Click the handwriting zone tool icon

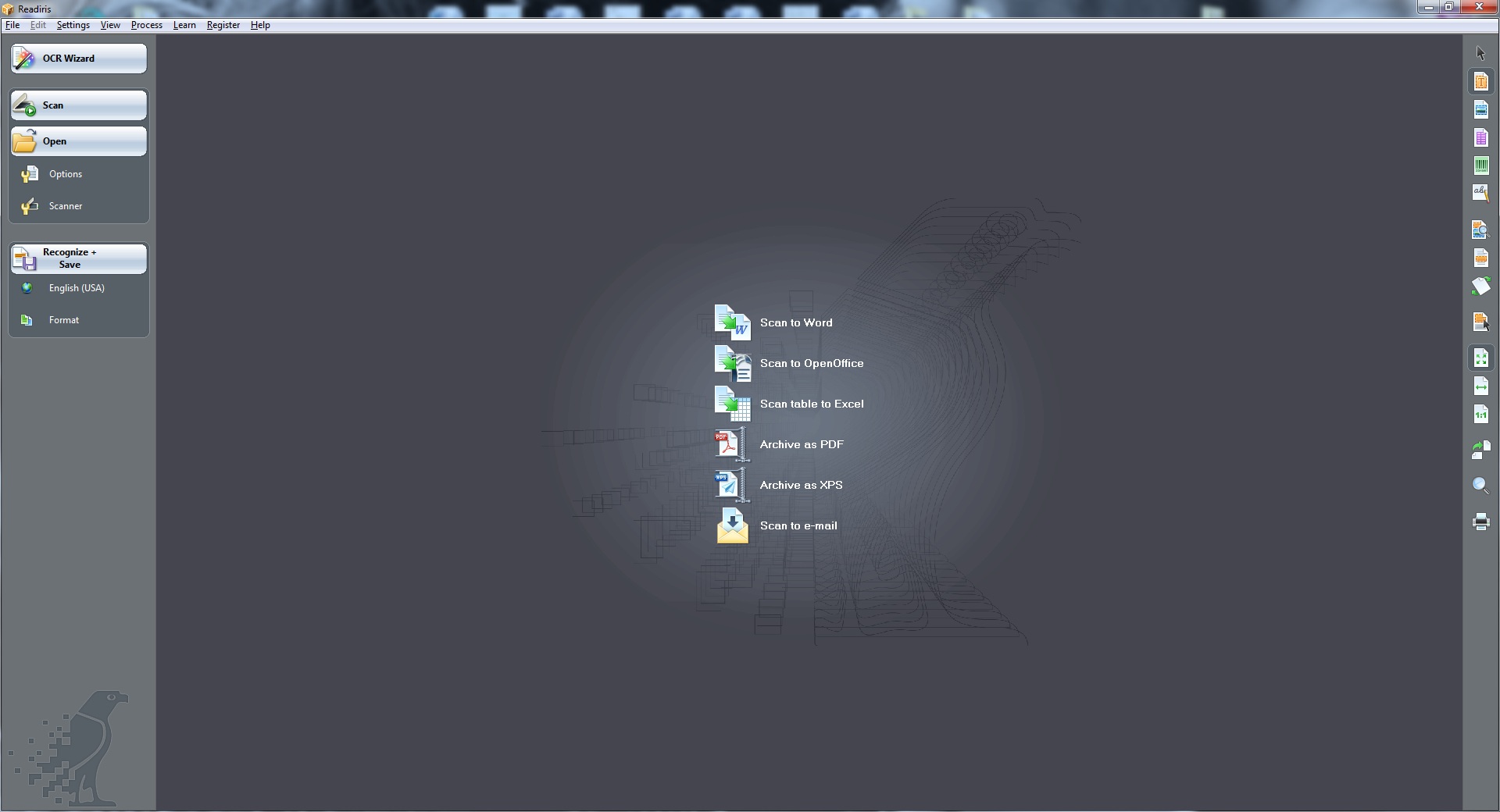click(x=1480, y=193)
